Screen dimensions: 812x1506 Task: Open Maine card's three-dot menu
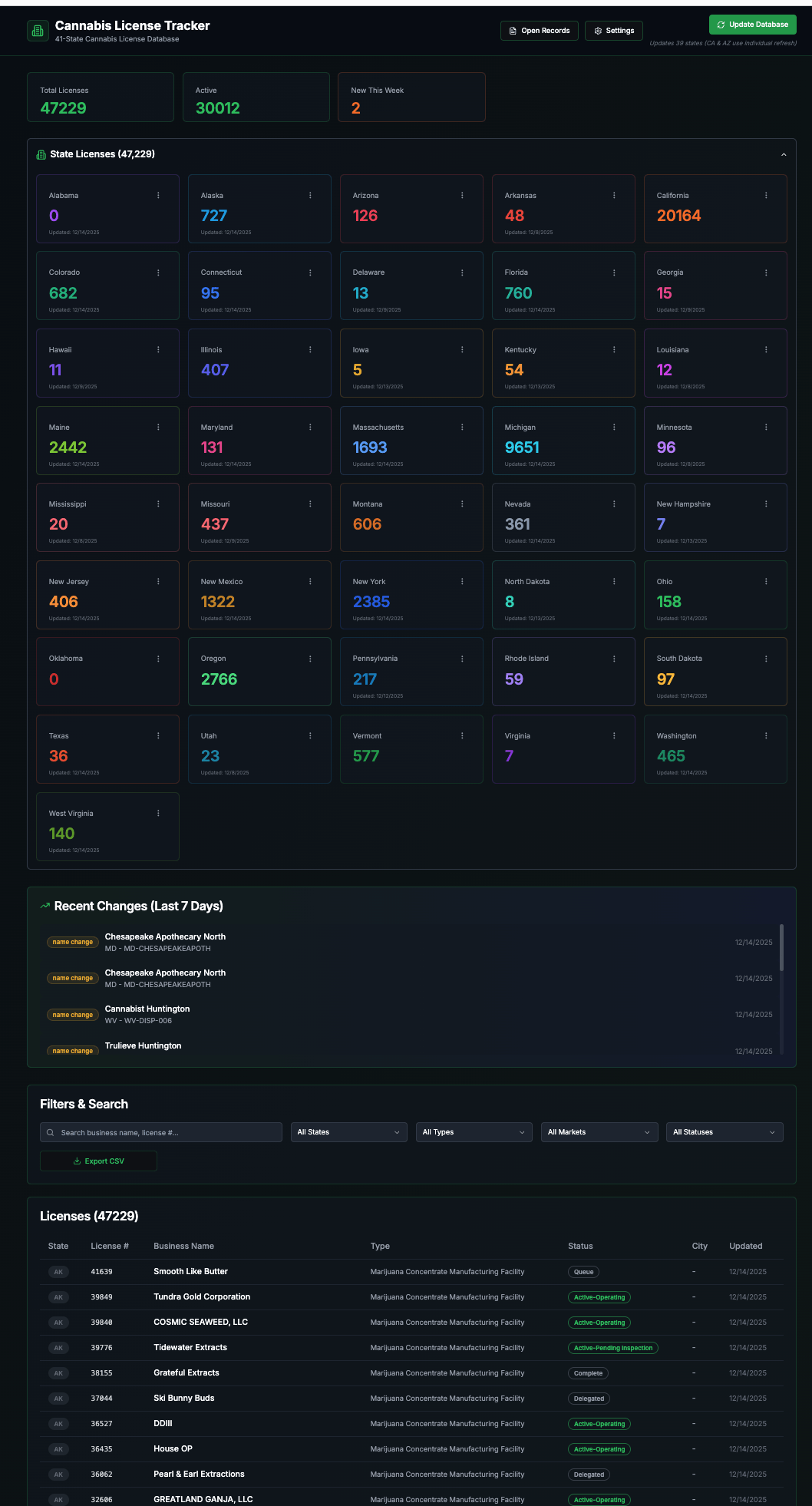coord(158,428)
